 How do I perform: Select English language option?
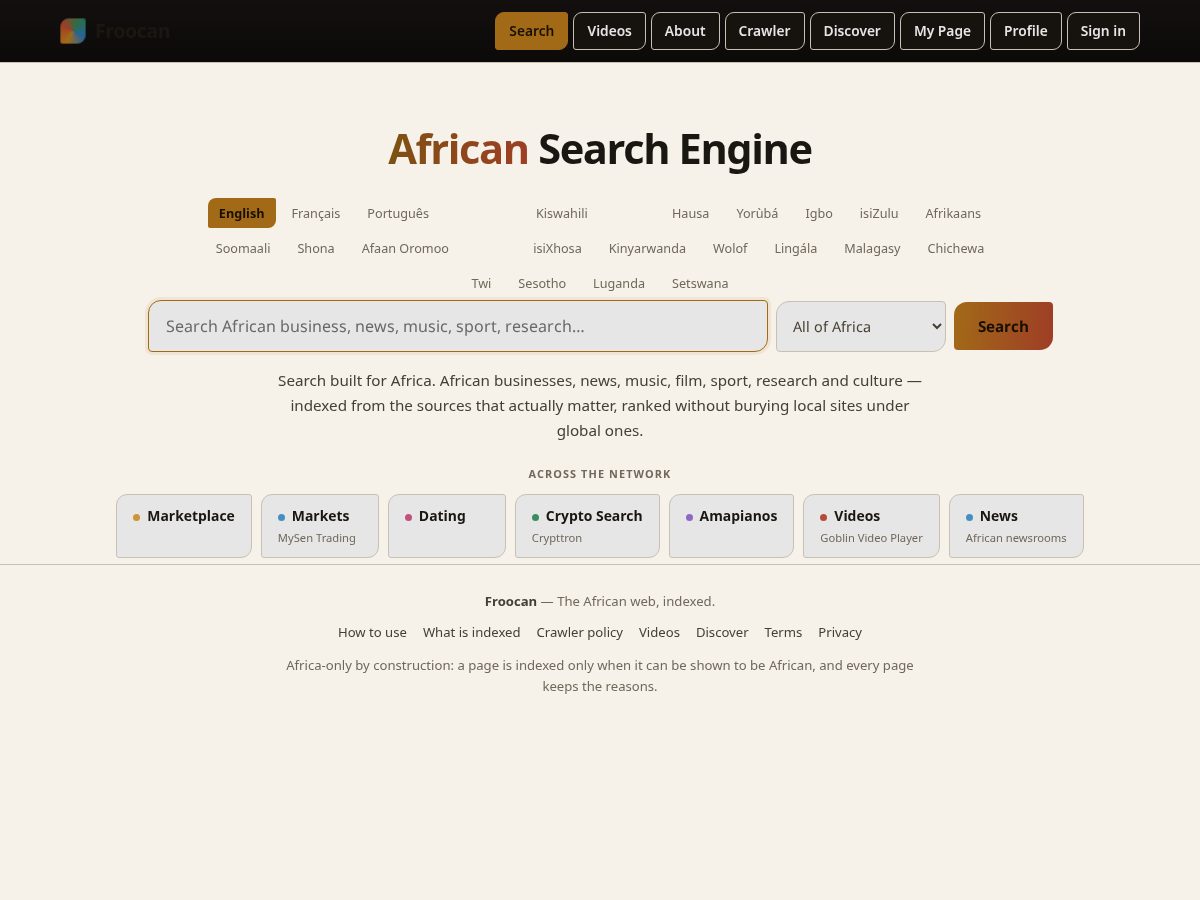point(242,213)
